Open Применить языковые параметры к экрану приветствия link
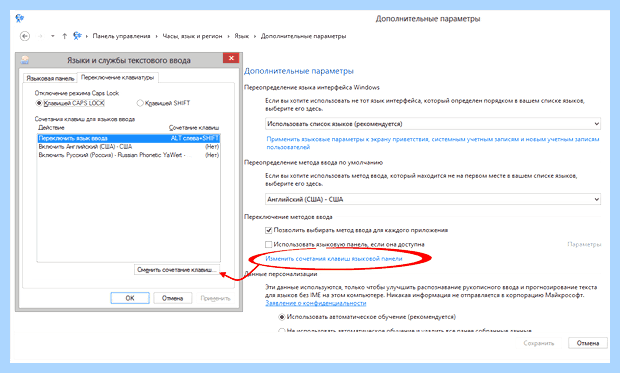The width and height of the screenshot is (620, 373). coord(433,143)
